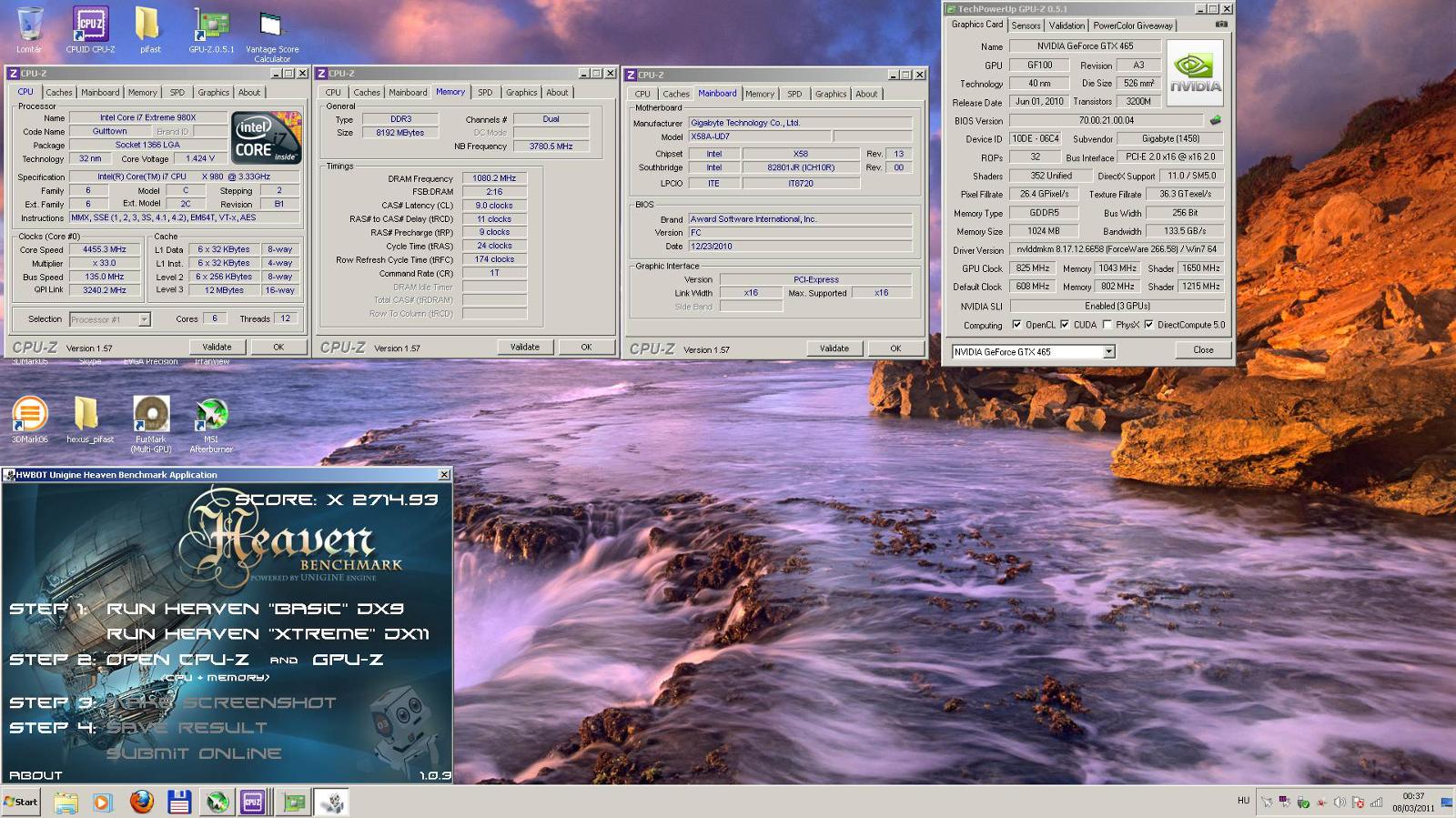
Task: Click the Intel Core i7 logo in CPU-Z
Action: 265,138
